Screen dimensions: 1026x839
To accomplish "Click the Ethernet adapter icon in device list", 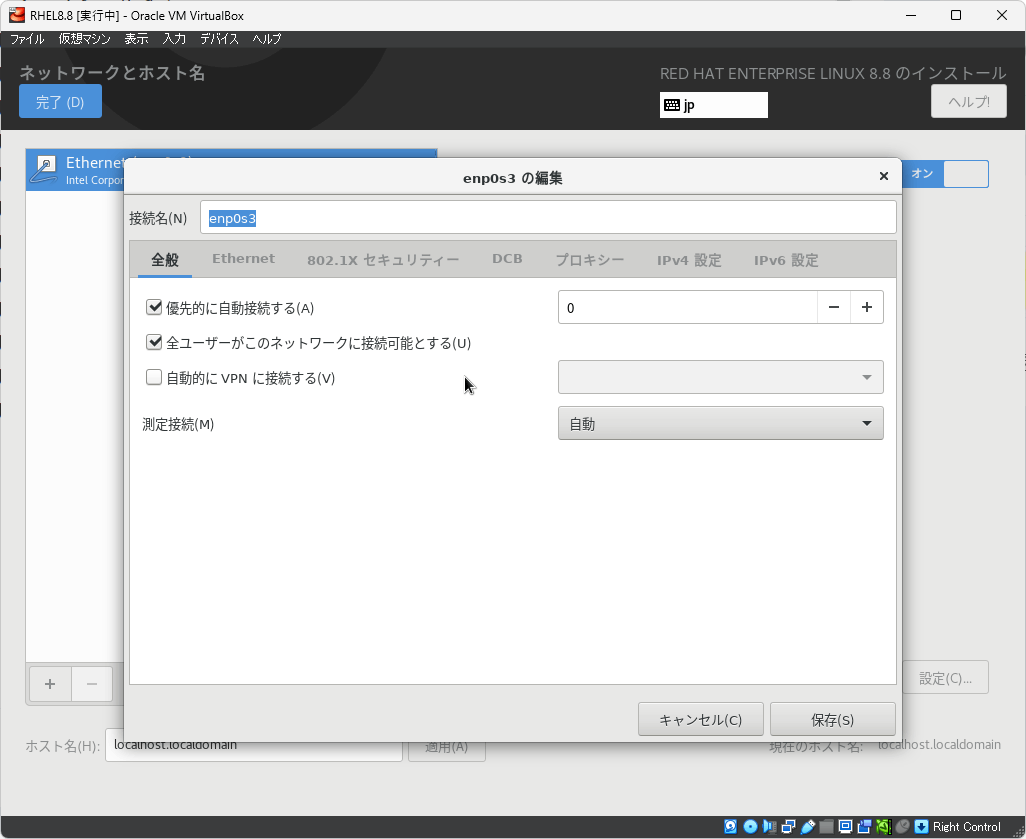I will (x=45, y=170).
